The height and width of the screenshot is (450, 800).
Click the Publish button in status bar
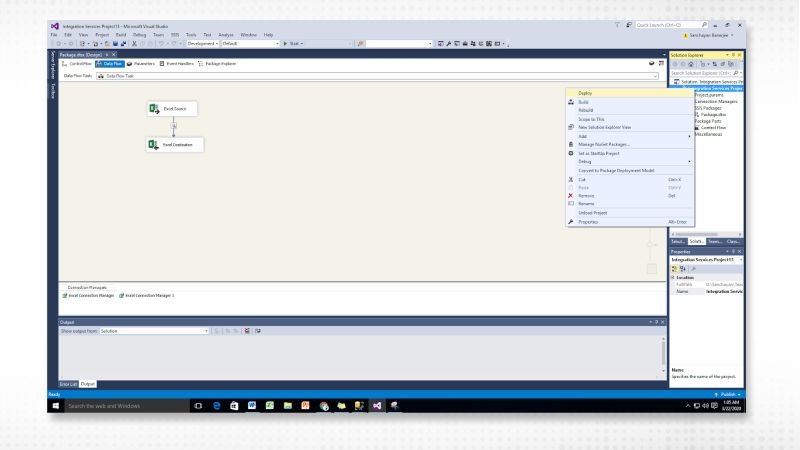[728, 394]
